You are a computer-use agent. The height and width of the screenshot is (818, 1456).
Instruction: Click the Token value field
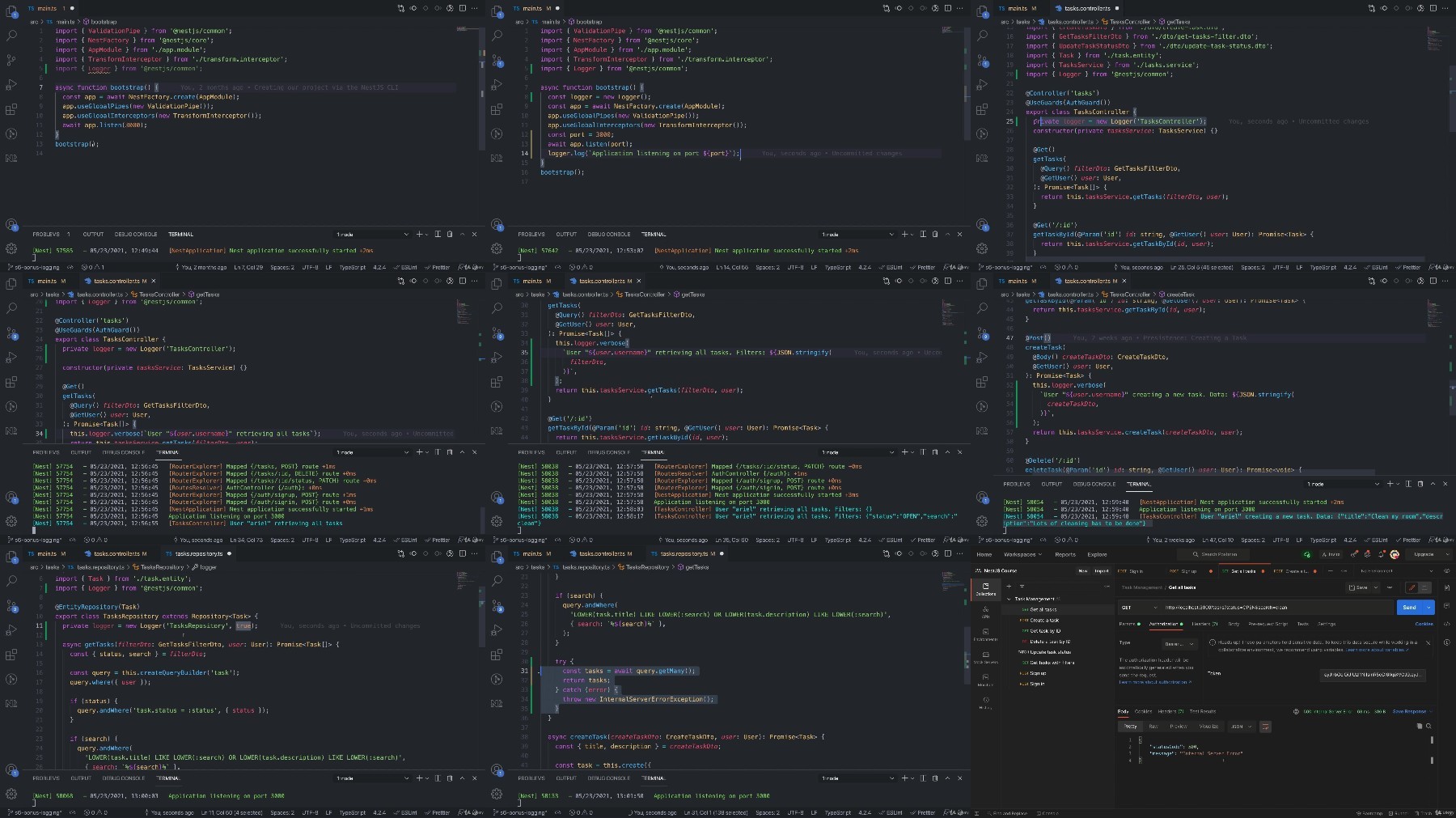tap(1373, 675)
